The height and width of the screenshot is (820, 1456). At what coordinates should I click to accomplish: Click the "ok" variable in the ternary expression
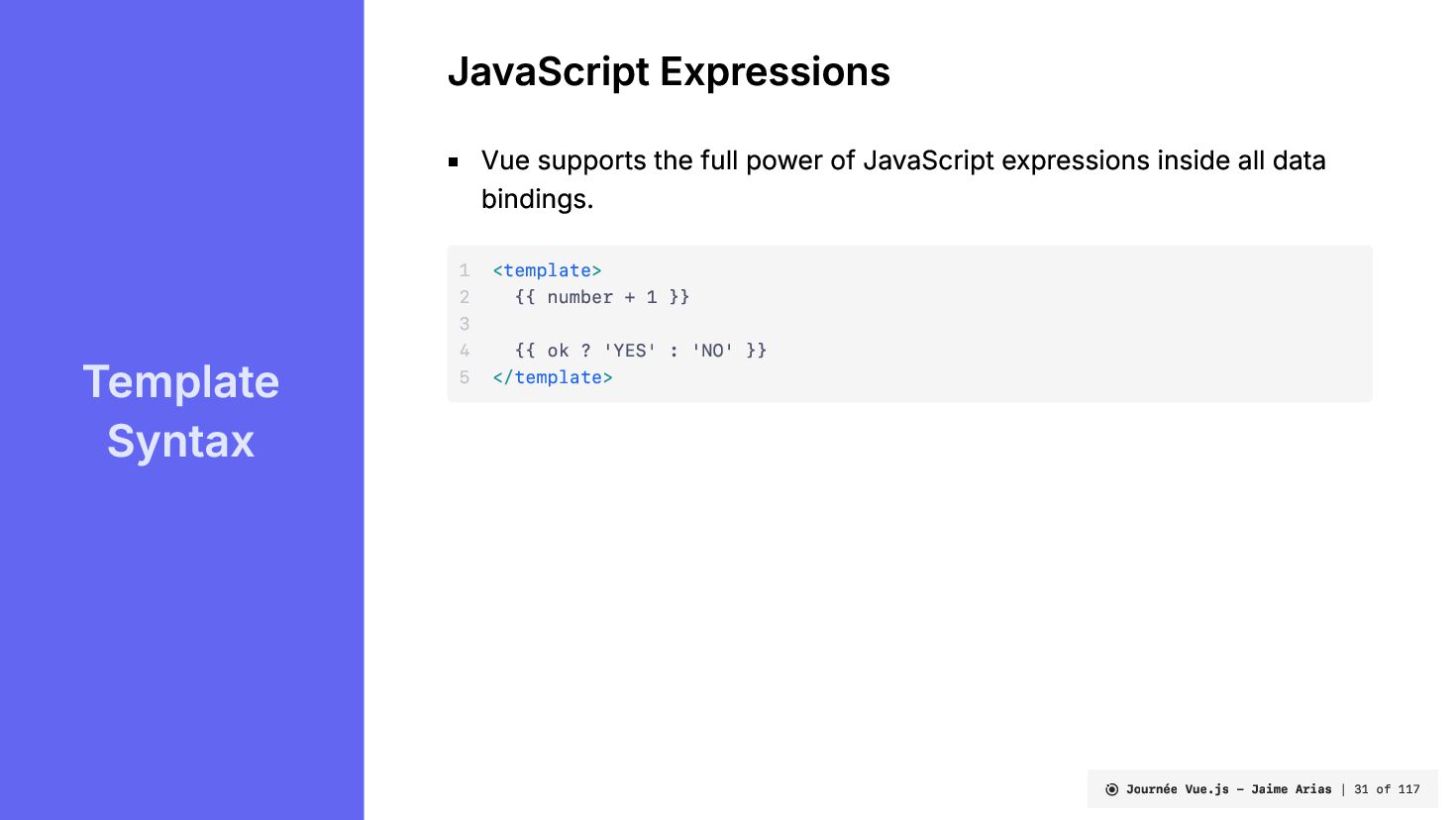(558, 351)
